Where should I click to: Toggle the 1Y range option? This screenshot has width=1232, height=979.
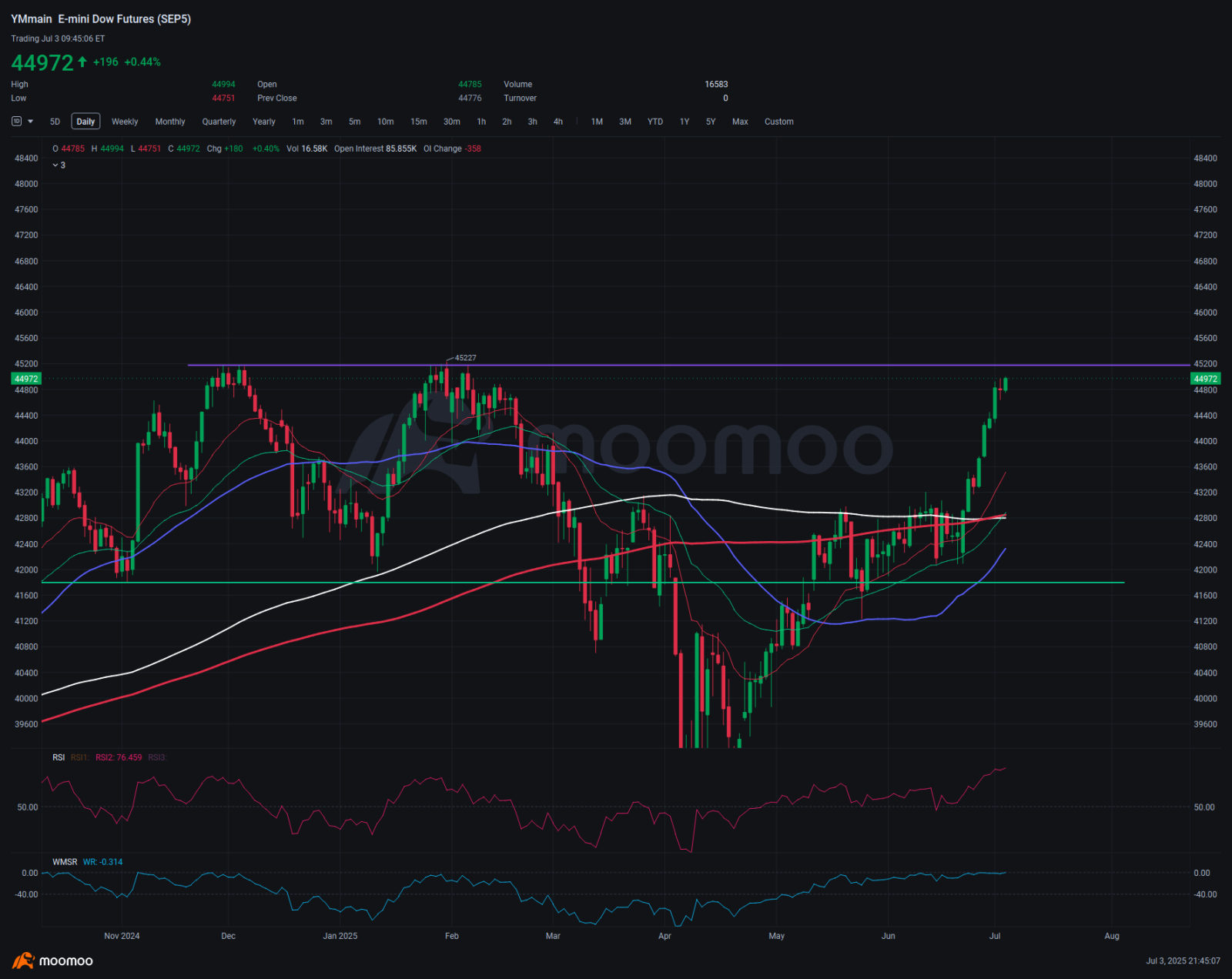coord(685,122)
